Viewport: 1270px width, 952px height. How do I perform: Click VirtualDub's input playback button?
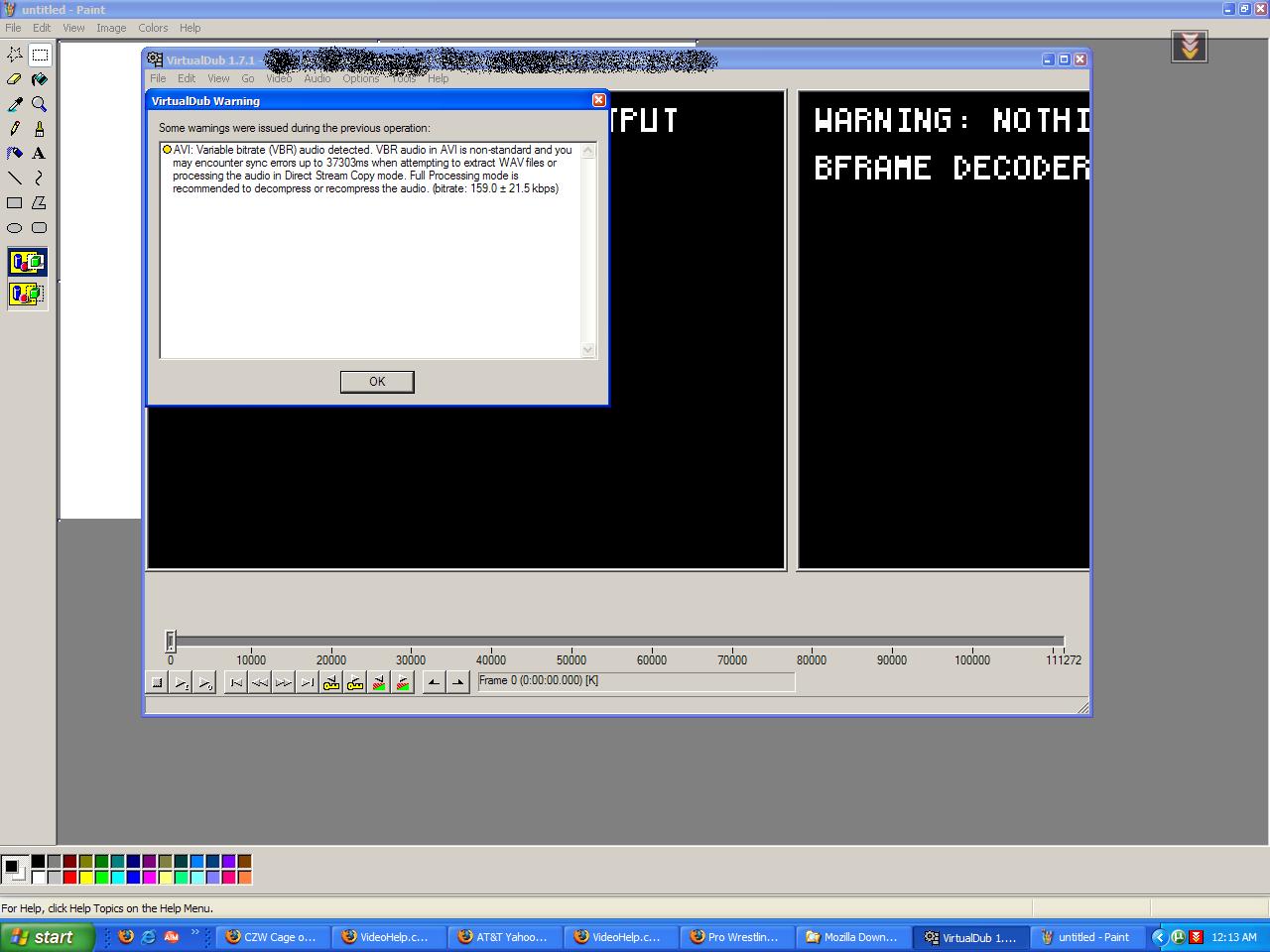point(181,682)
